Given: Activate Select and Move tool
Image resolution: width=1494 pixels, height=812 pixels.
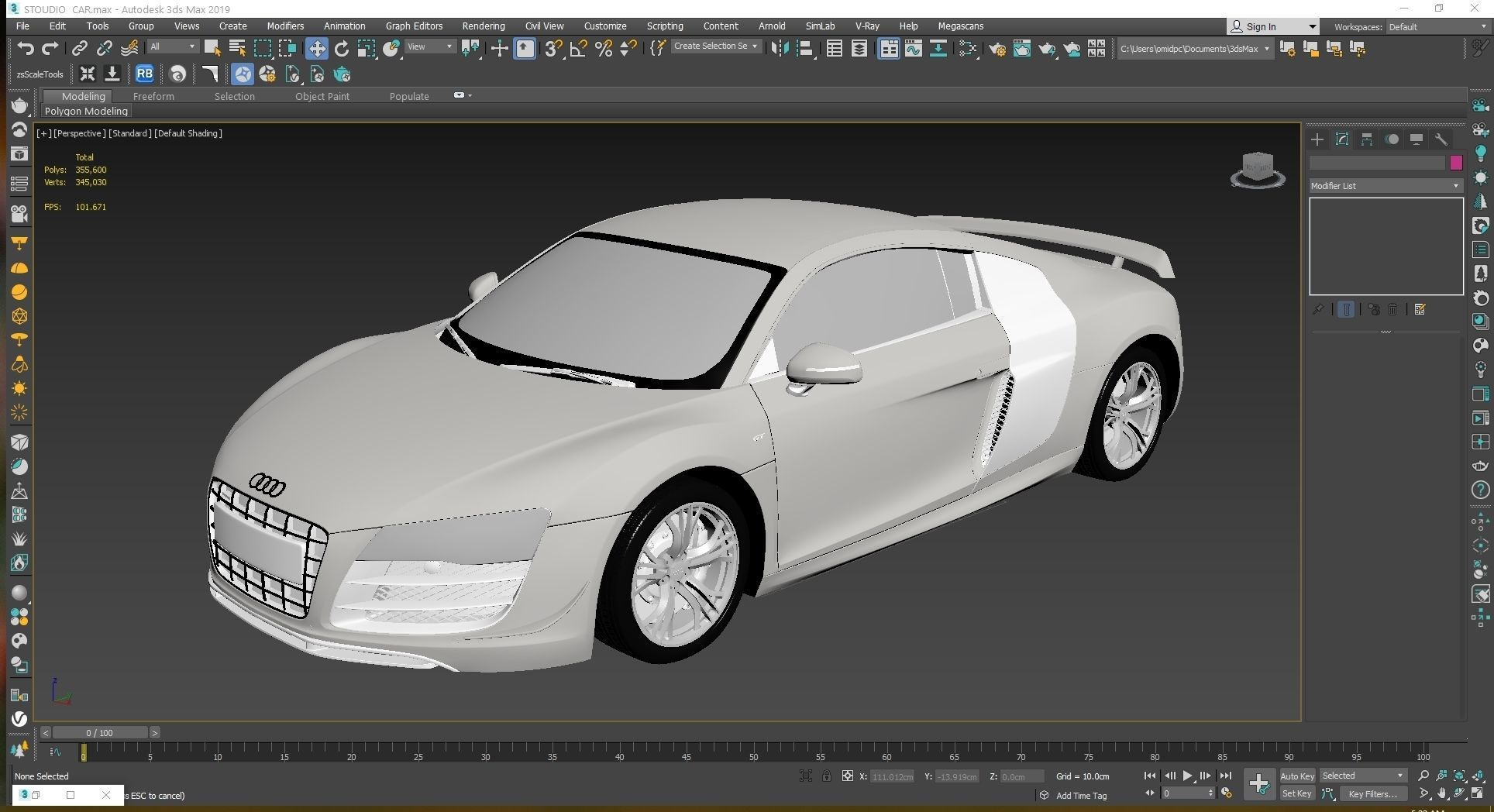Looking at the screenshot, I should (316, 49).
